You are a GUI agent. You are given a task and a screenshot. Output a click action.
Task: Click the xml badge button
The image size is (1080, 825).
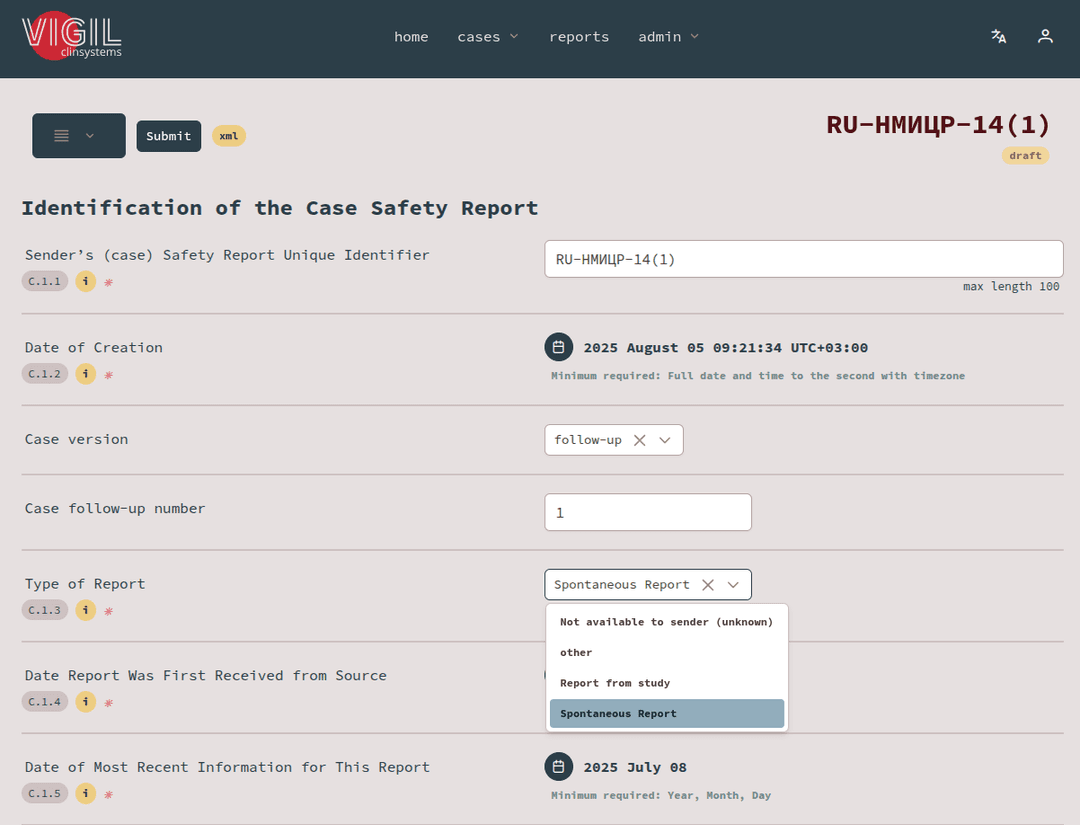229,136
